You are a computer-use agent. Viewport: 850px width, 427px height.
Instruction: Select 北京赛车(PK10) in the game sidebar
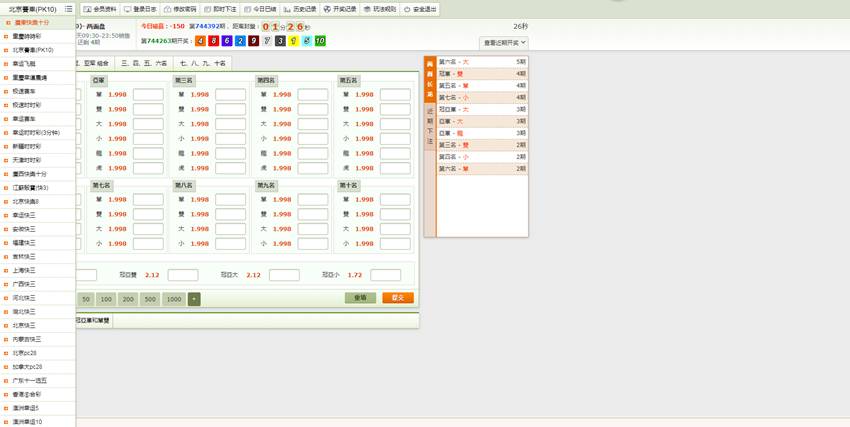(x=38, y=50)
